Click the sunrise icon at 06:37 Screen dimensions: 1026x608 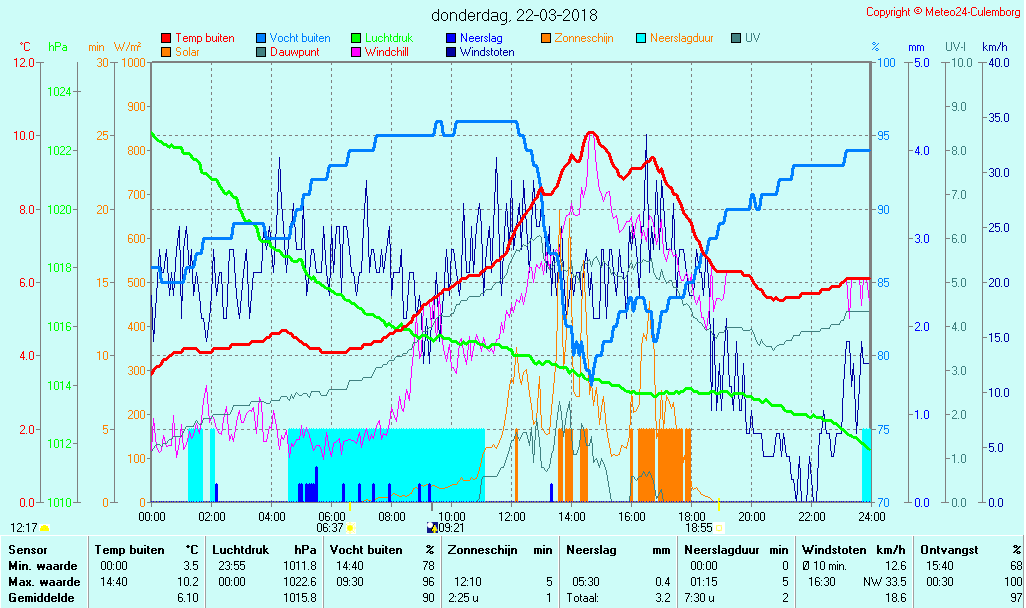351,527
